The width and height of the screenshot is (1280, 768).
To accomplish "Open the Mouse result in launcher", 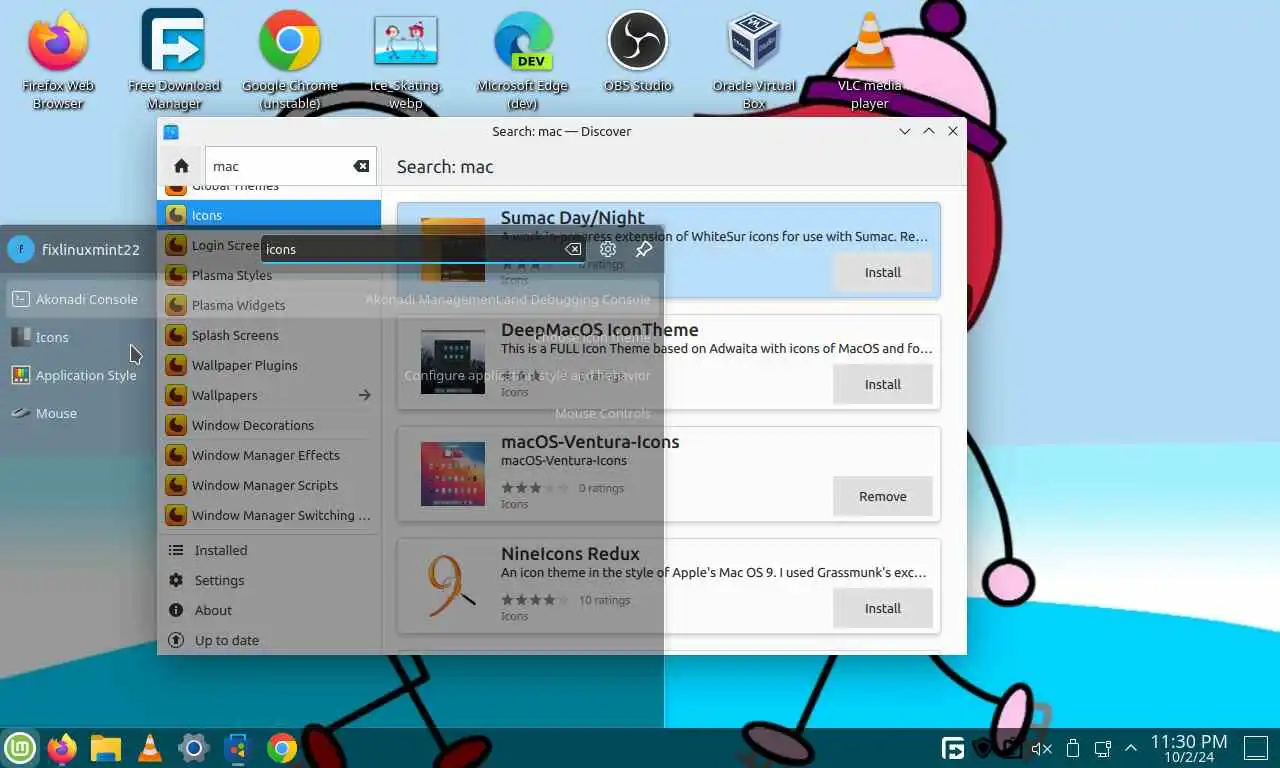I will 330,413.
